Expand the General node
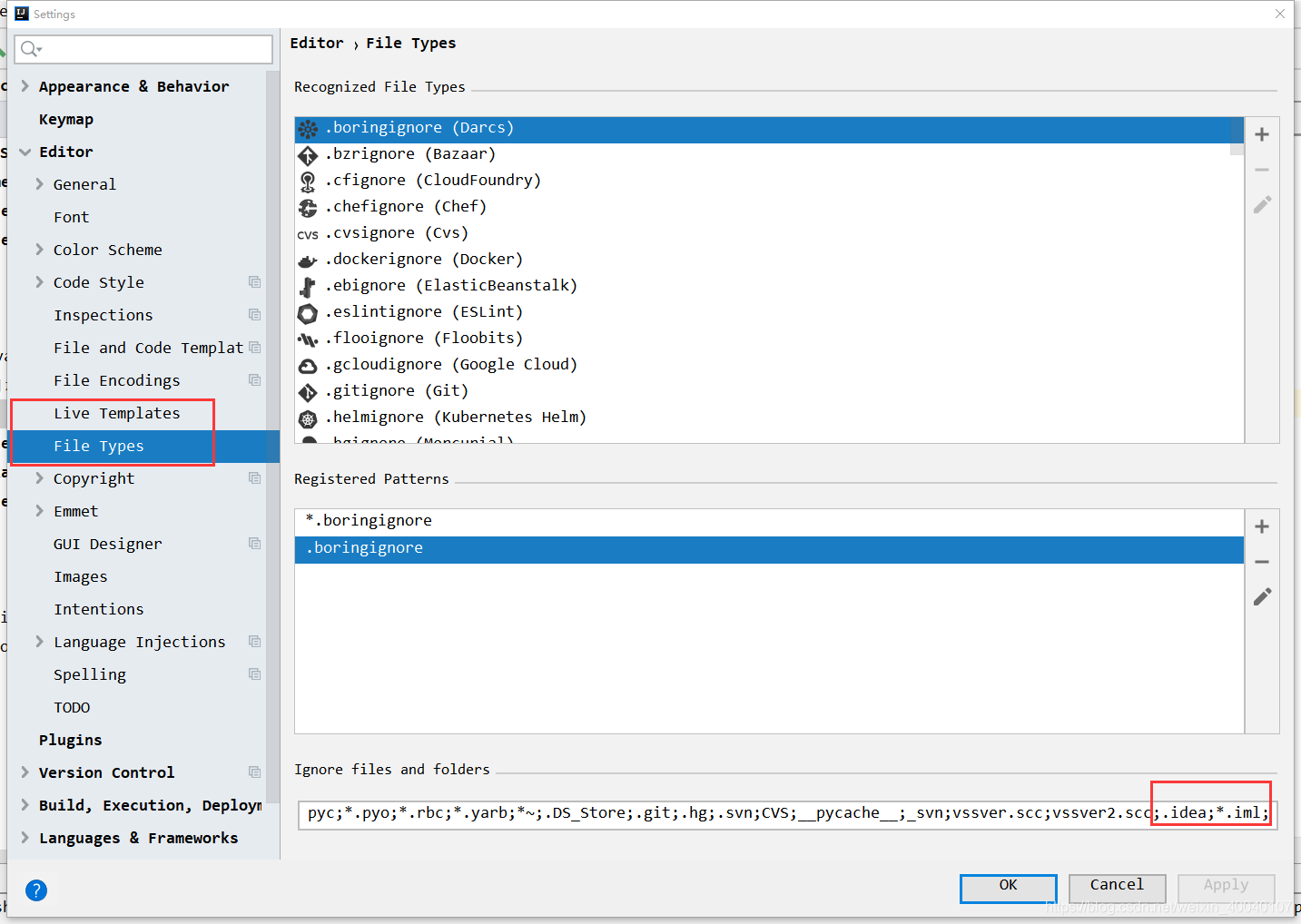Viewport: 1301px width, 924px height. coord(39,184)
